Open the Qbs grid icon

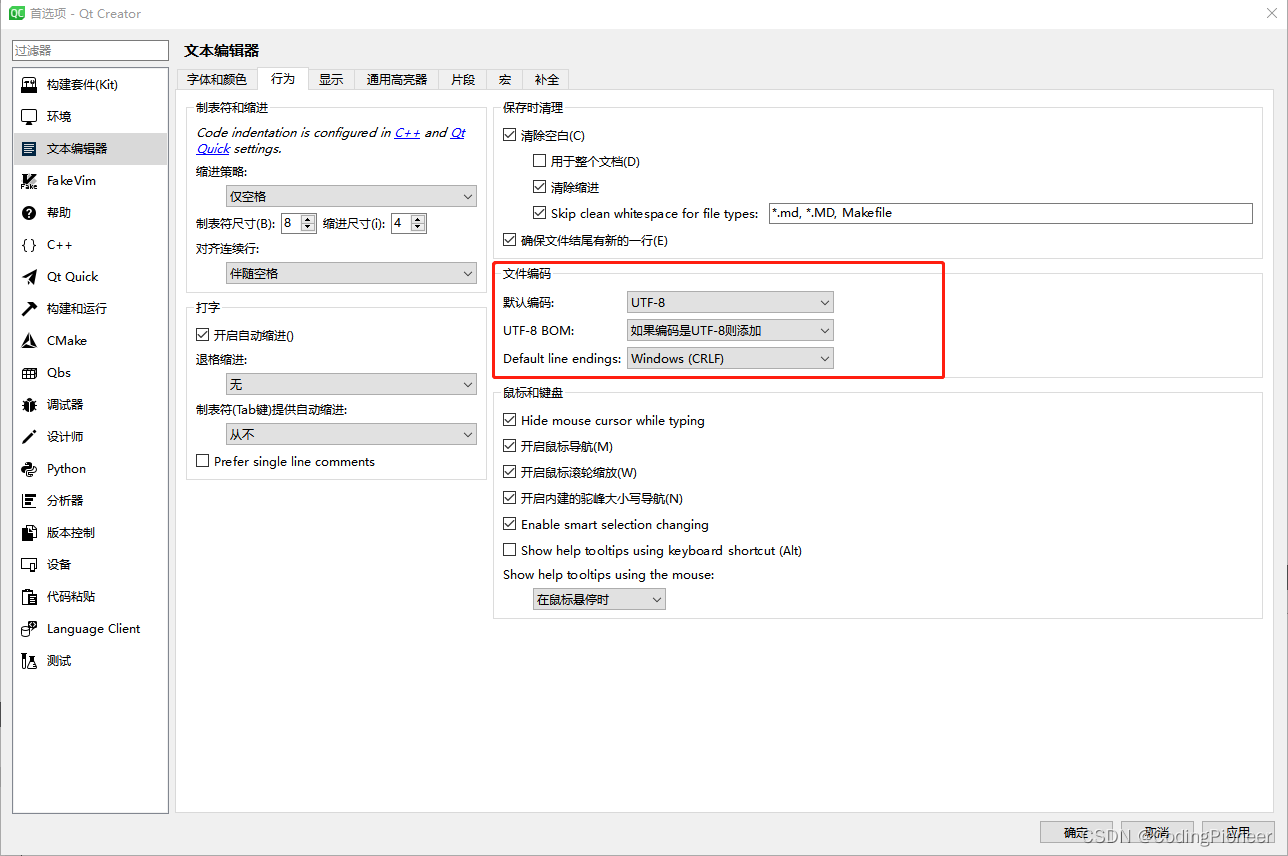[x=29, y=373]
